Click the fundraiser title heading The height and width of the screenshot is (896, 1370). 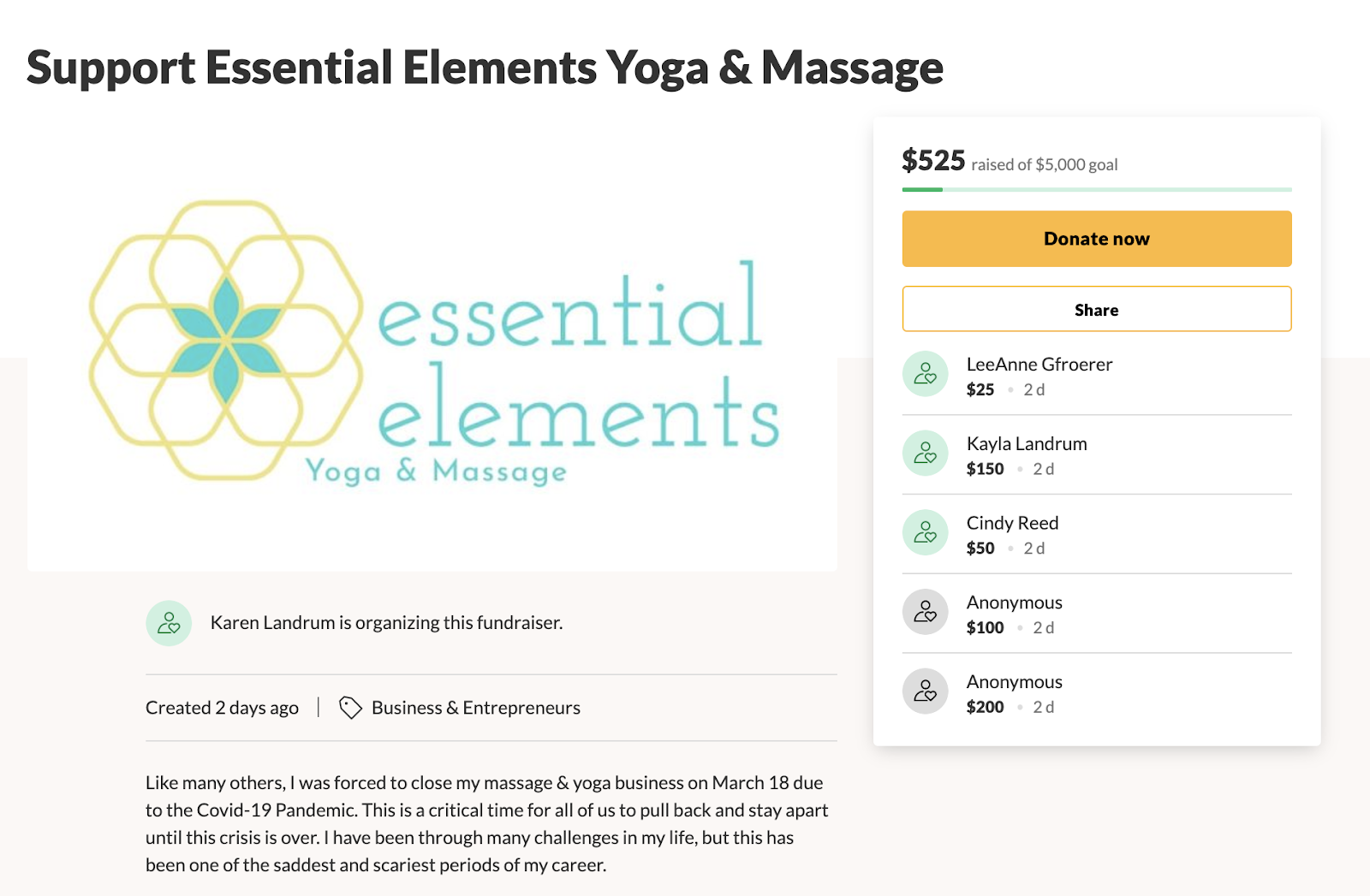(x=485, y=68)
